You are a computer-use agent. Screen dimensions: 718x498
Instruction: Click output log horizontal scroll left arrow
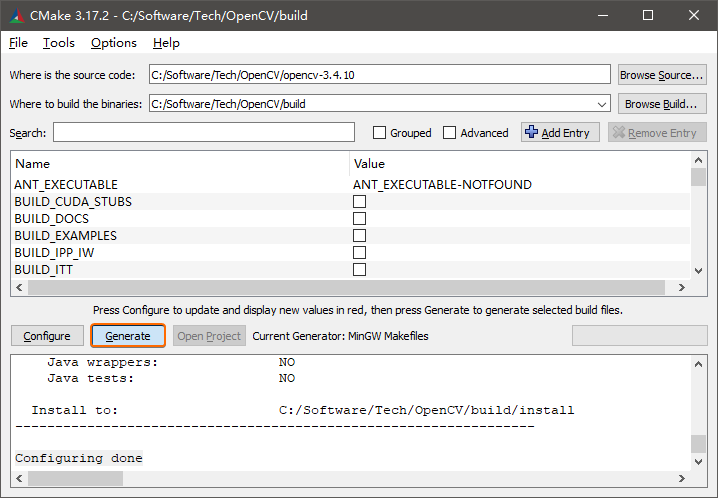click(19, 478)
